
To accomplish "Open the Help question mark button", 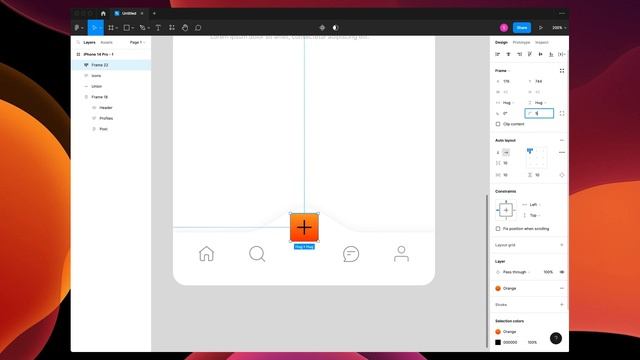I will [x=556, y=338].
